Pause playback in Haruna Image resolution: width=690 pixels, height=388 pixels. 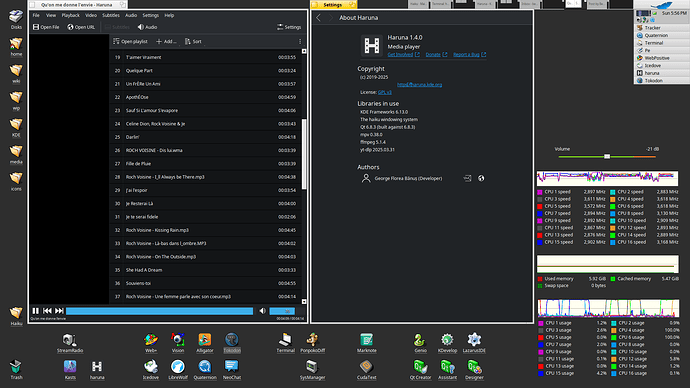[36, 311]
